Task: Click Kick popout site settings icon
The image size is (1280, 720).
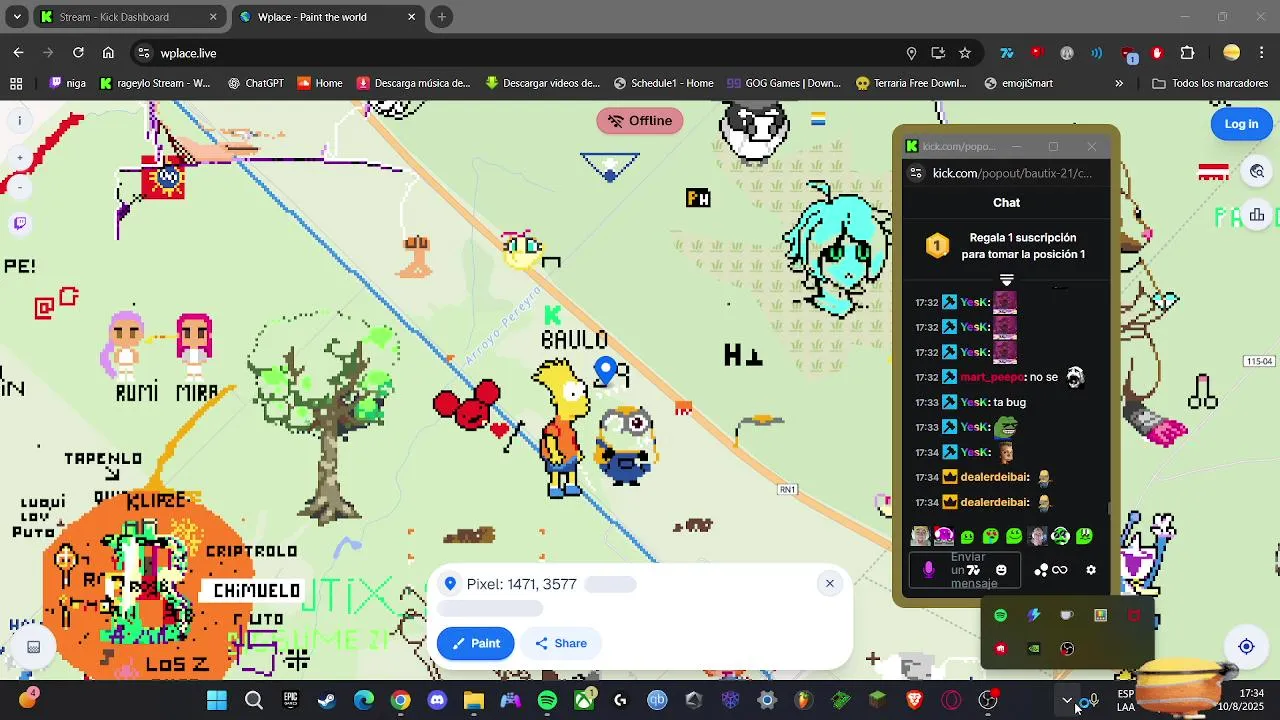Action: (x=916, y=173)
